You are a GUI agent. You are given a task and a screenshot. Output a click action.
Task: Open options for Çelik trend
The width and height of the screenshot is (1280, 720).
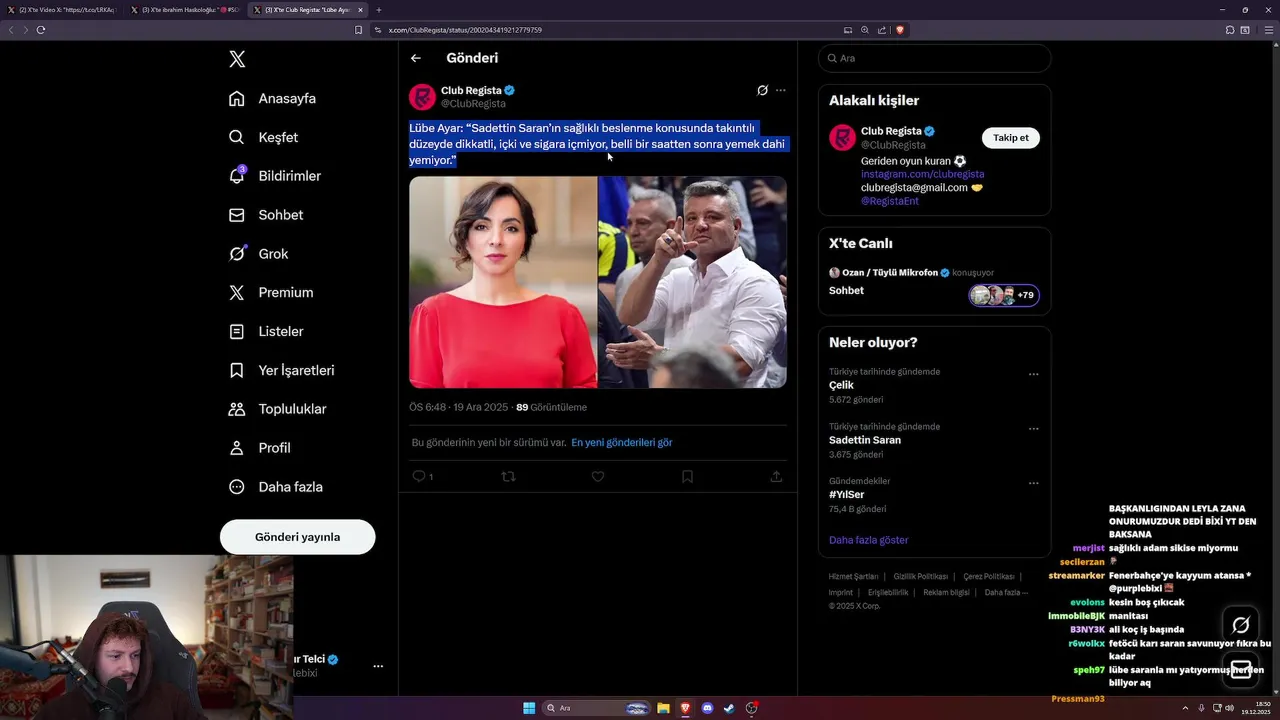coord(1033,374)
